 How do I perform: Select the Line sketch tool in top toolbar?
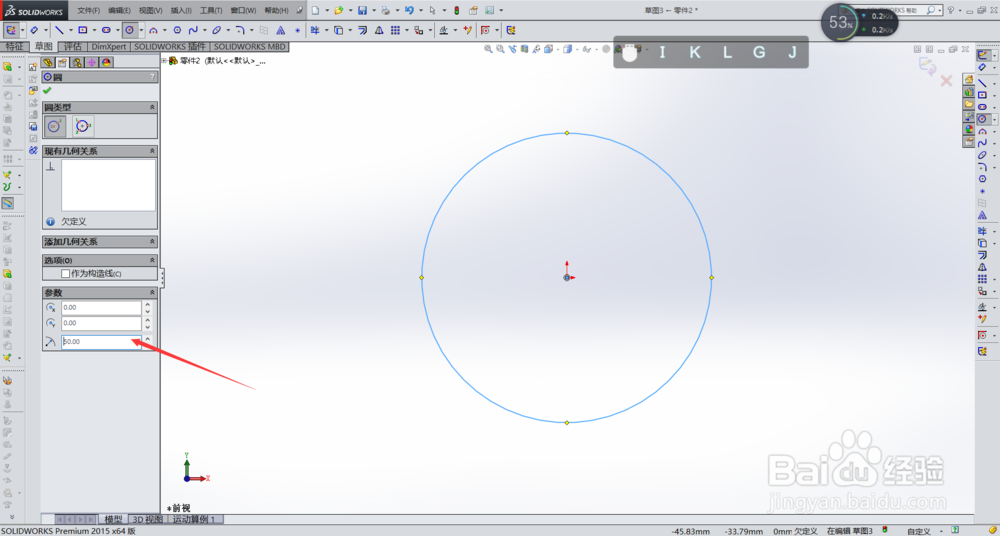pyautogui.click(x=59, y=30)
